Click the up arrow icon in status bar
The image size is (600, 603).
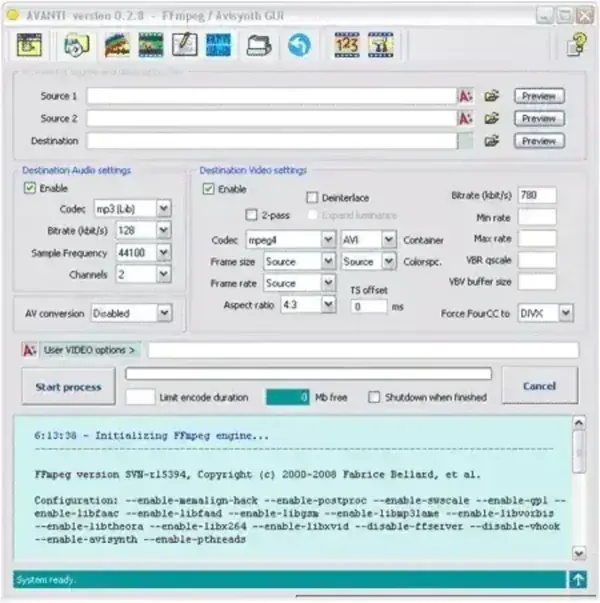(x=578, y=579)
